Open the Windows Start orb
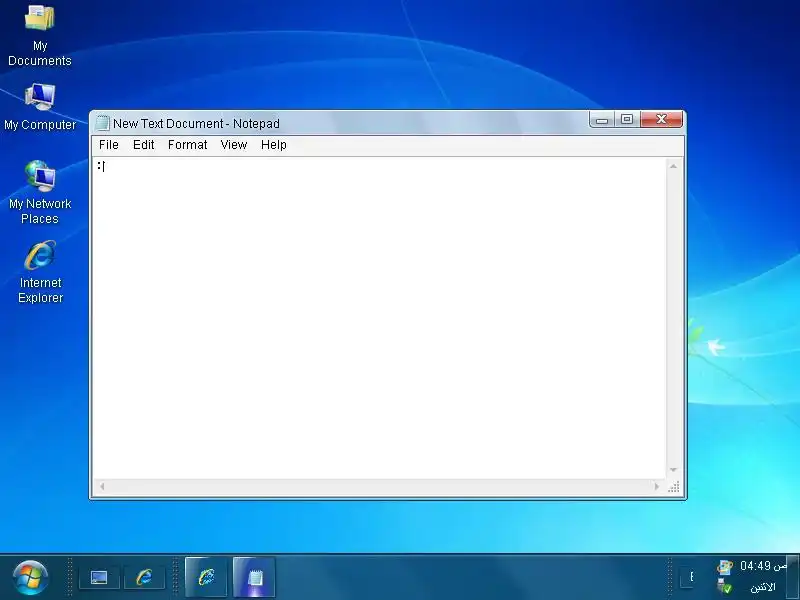The width and height of the screenshot is (800, 600). tap(30, 578)
